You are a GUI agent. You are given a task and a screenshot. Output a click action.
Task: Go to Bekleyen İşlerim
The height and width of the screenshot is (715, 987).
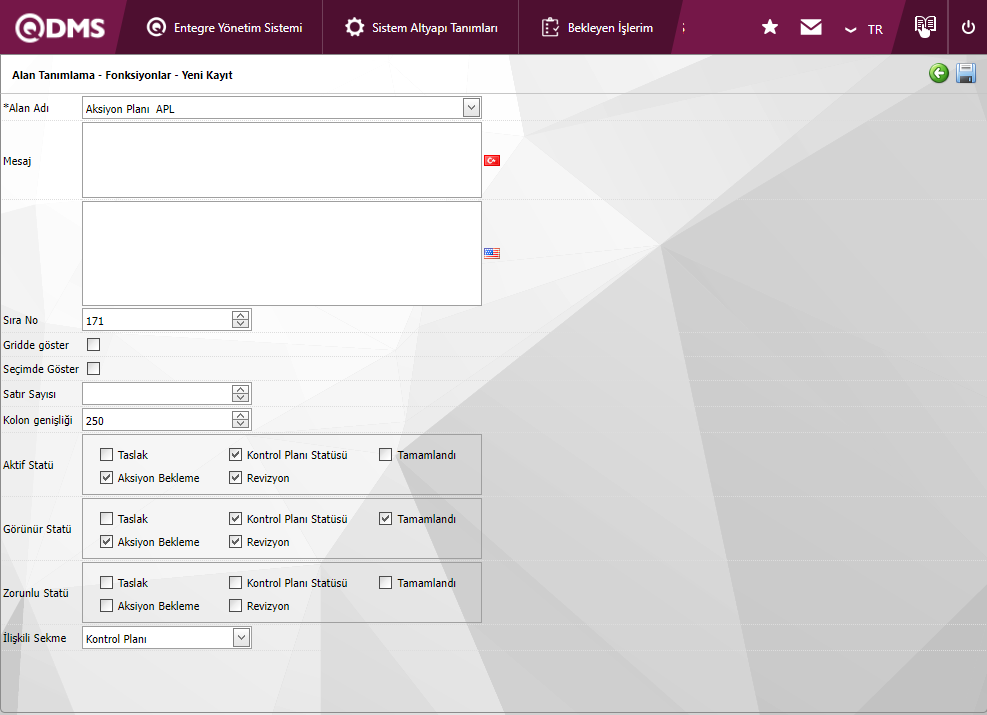[598, 28]
